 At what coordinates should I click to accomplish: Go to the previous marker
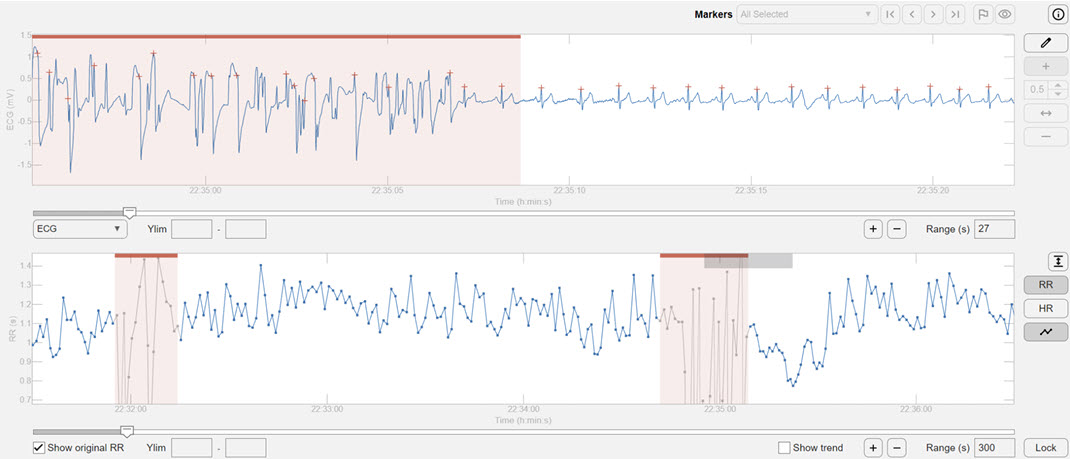[912, 14]
